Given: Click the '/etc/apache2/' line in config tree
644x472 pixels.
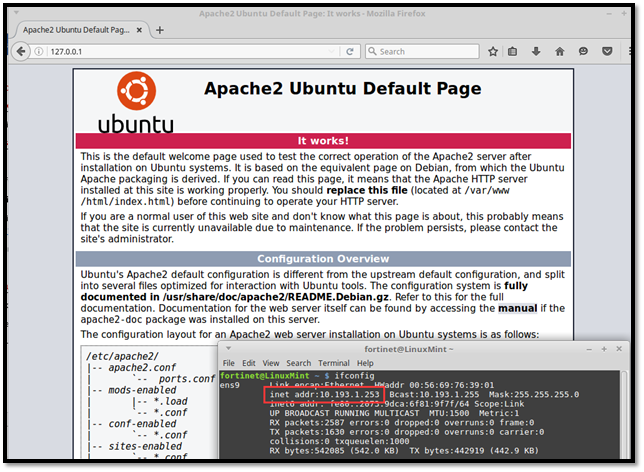Looking at the screenshot, I should click(122, 356).
